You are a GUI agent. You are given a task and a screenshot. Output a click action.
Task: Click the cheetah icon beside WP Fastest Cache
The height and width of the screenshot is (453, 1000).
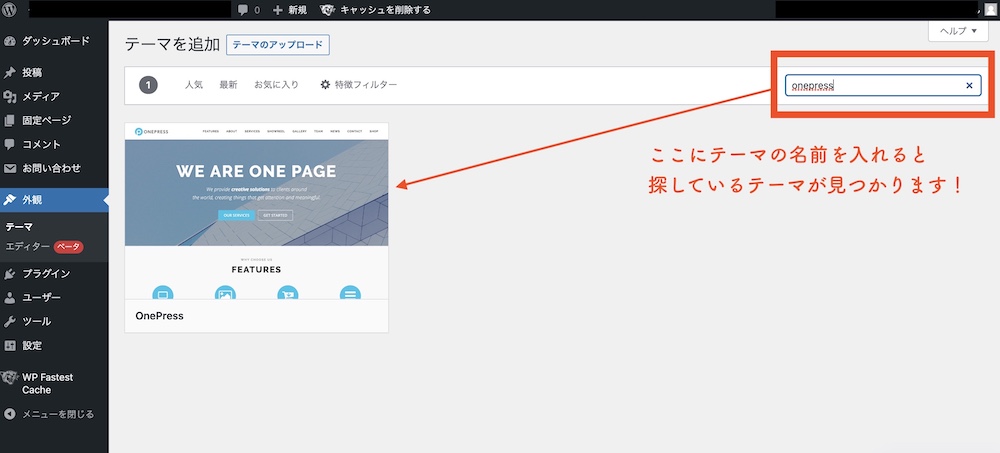pyautogui.click(x=9, y=377)
